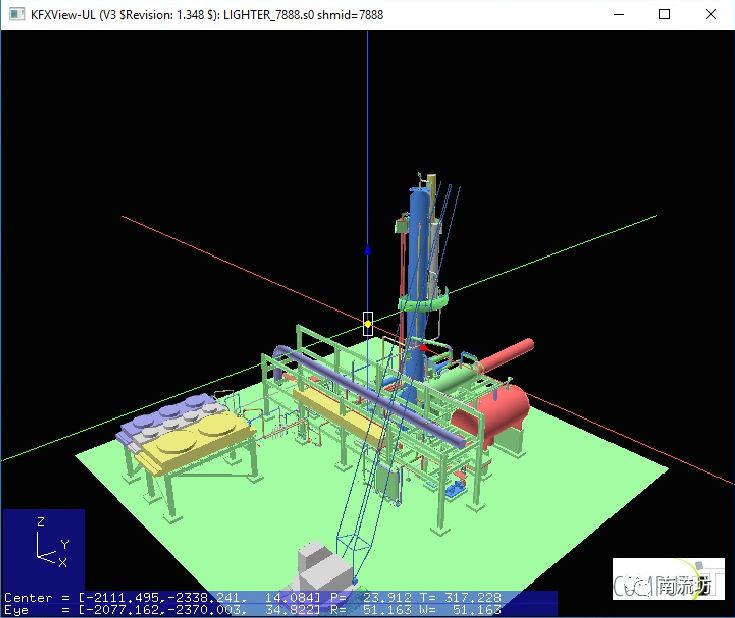
Task: Click the KFXView application icon in title bar
Action: click(16, 15)
